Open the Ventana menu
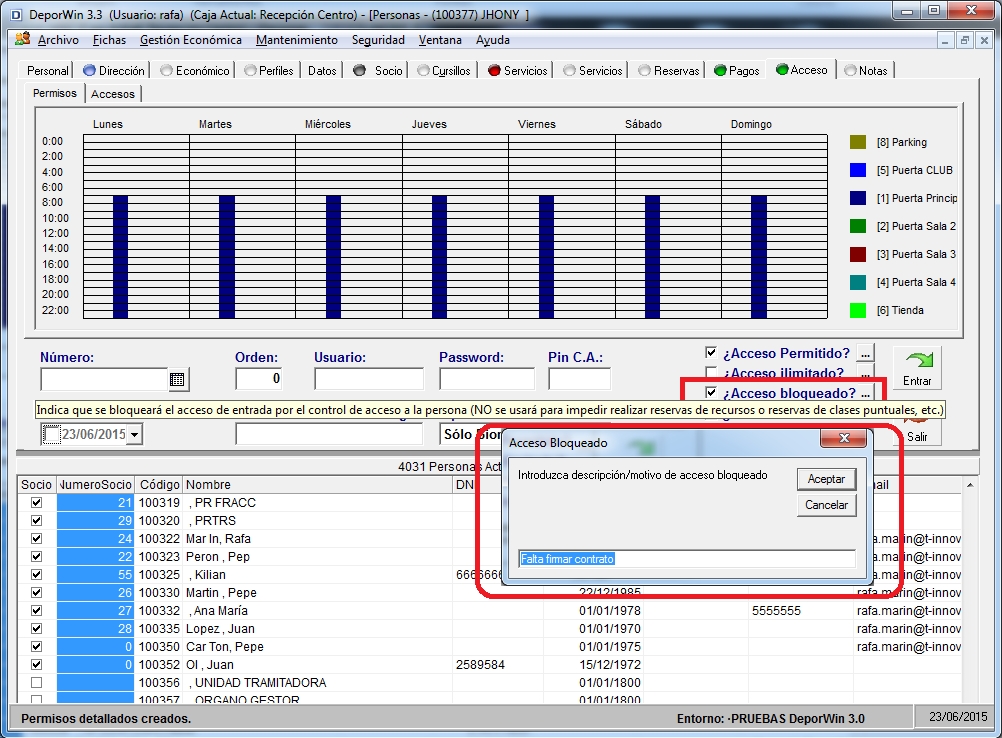The width and height of the screenshot is (1002, 738). [440, 40]
